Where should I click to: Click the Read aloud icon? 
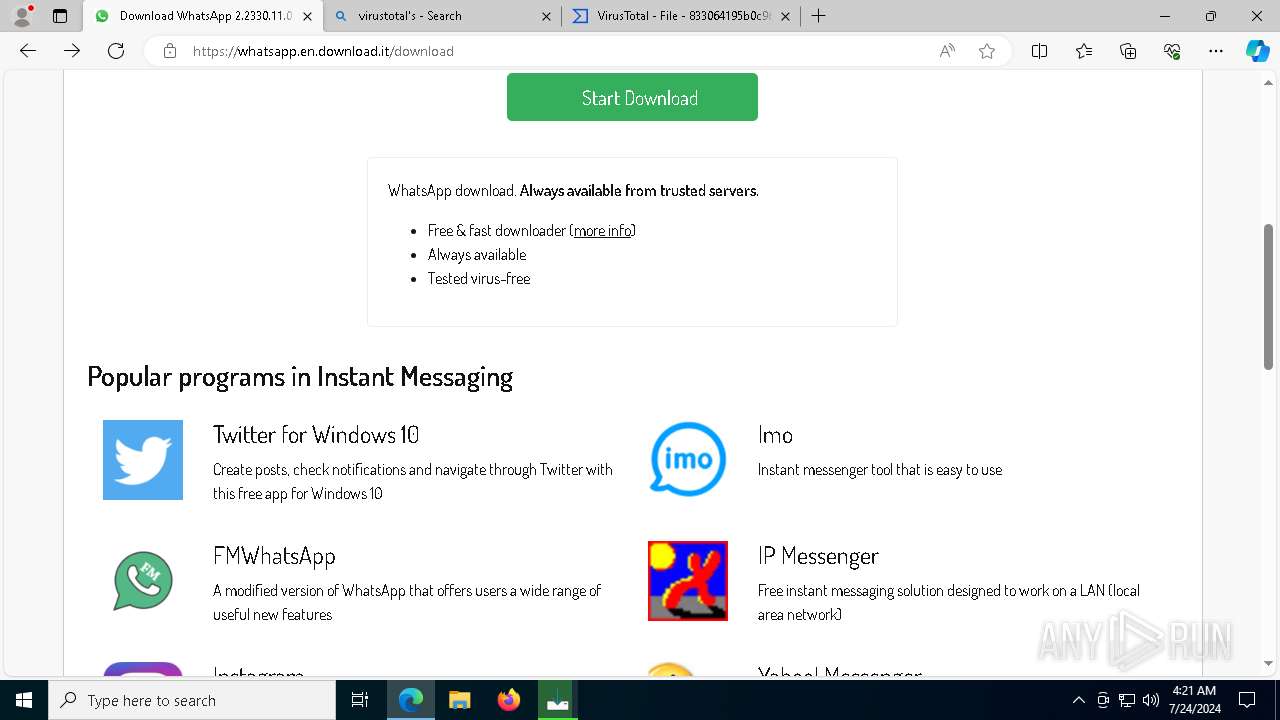(x=947, y=51)
